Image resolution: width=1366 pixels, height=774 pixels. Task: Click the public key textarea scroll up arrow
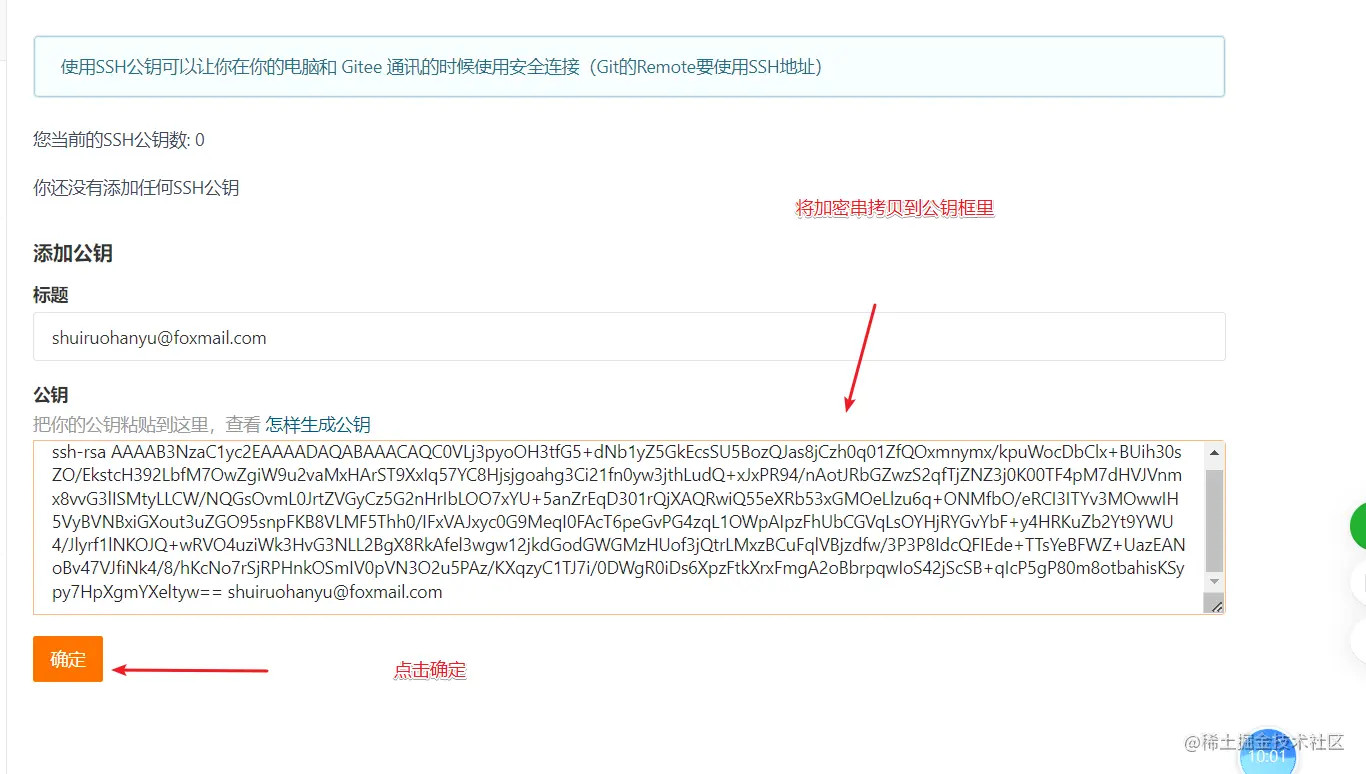click(1215, 452)
